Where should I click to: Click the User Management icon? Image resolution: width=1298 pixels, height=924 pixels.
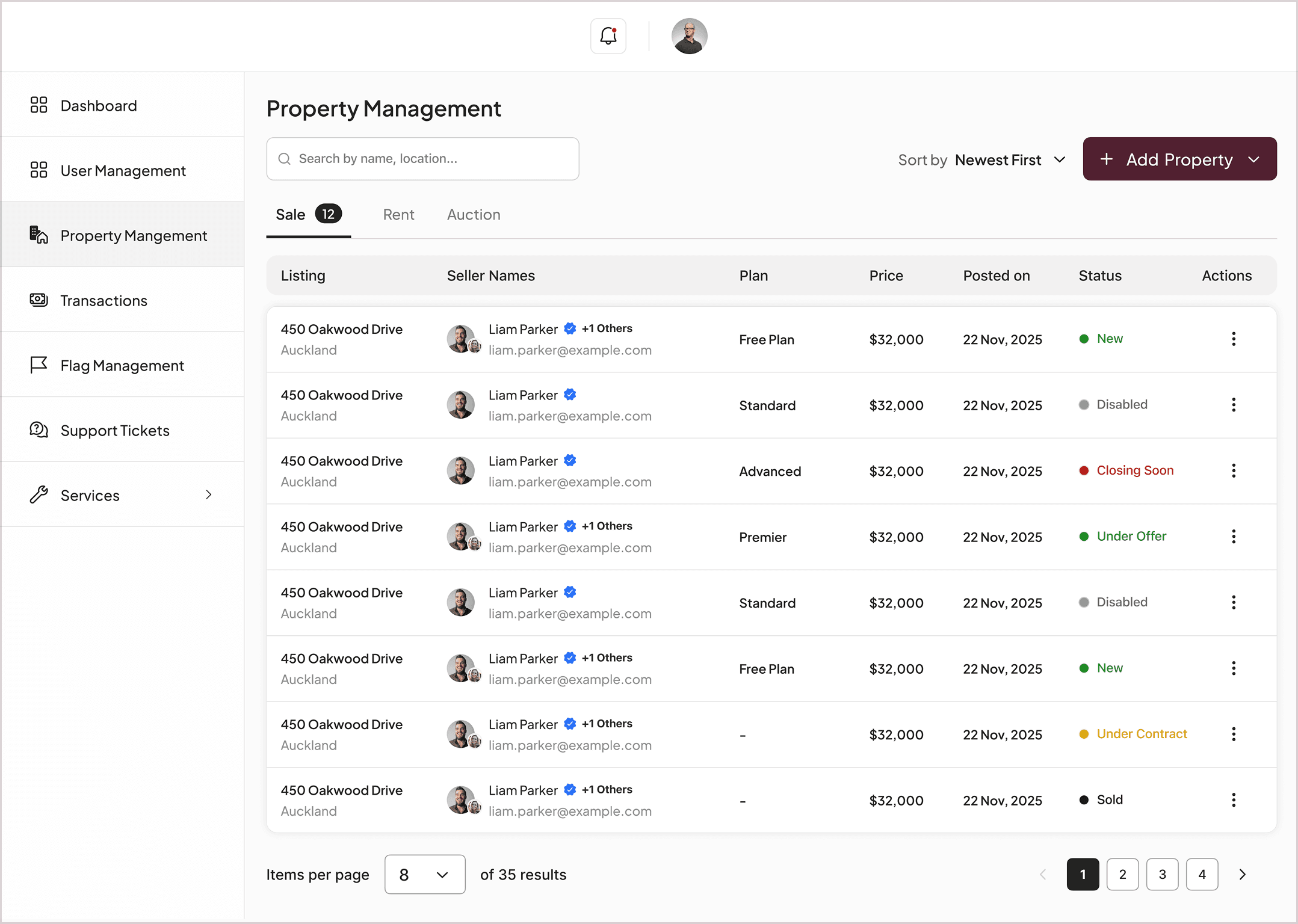(39, 170)
